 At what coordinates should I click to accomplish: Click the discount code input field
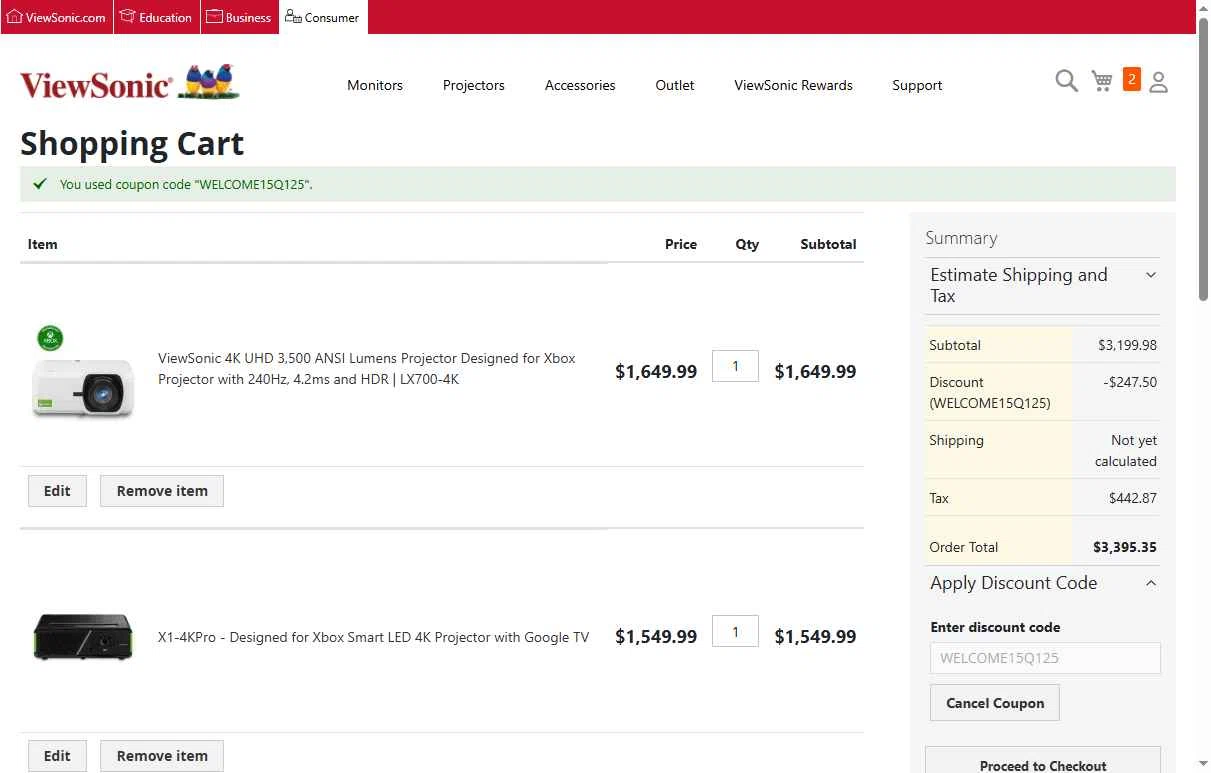1045,658
